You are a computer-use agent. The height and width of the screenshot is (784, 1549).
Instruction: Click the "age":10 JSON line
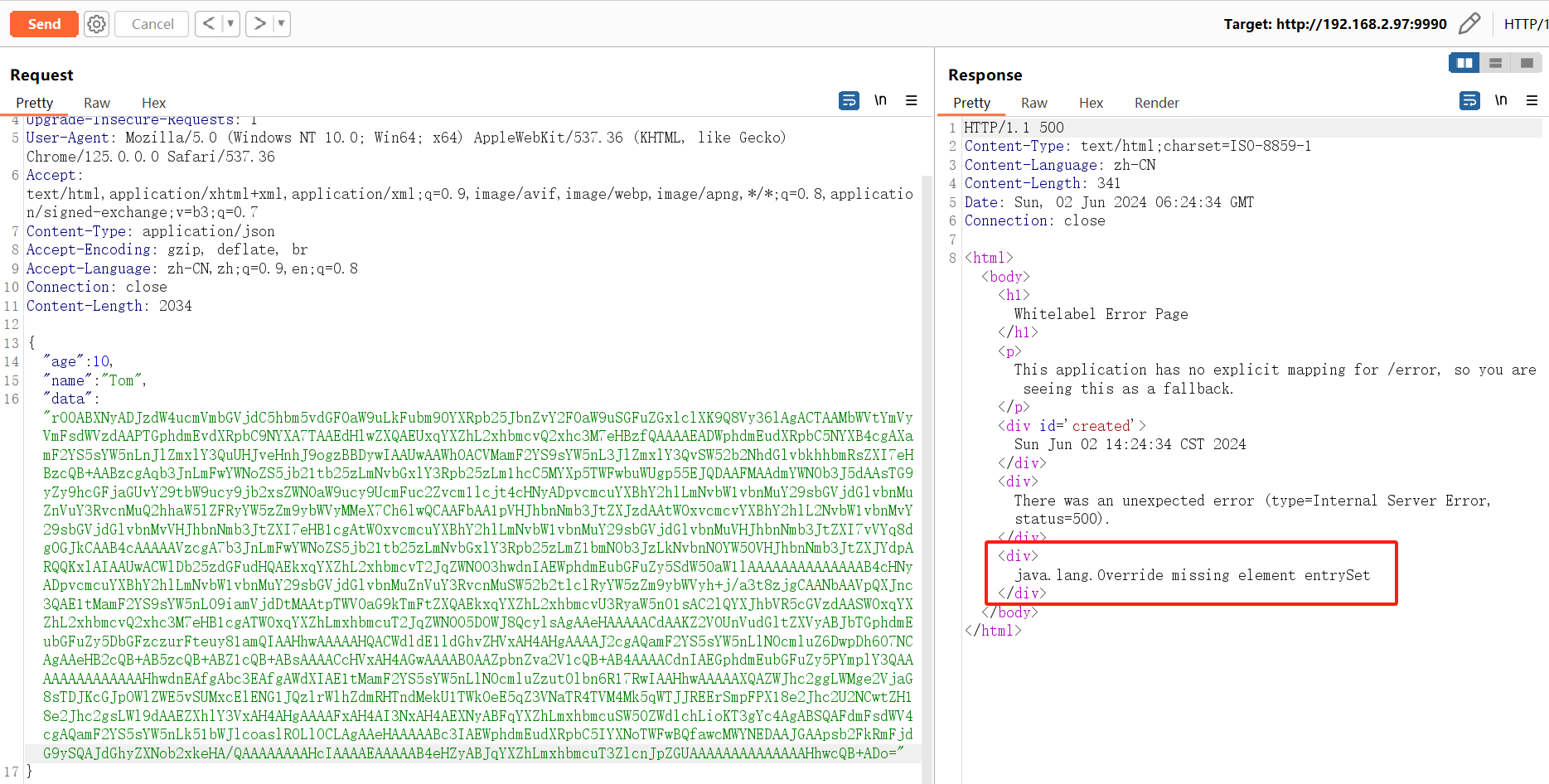(x=78, y=361)
